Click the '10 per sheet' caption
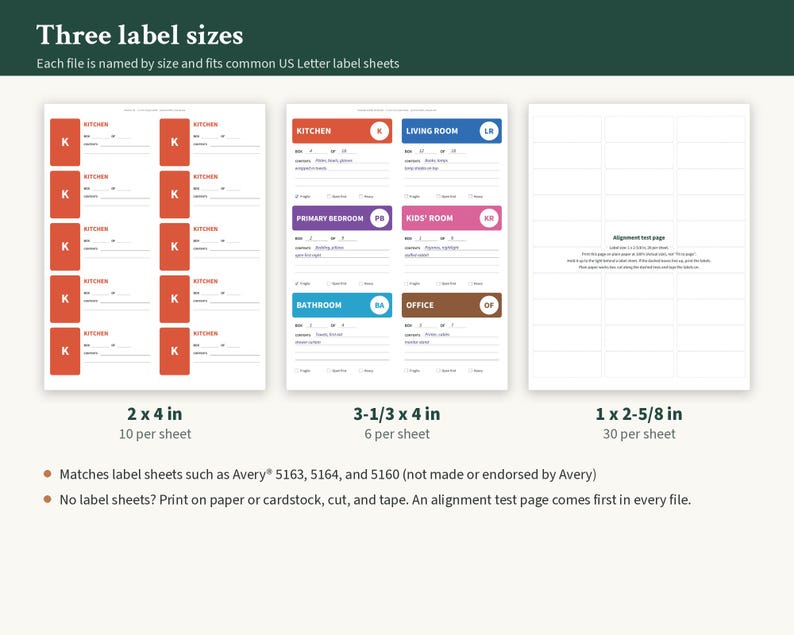 point(155,434)
